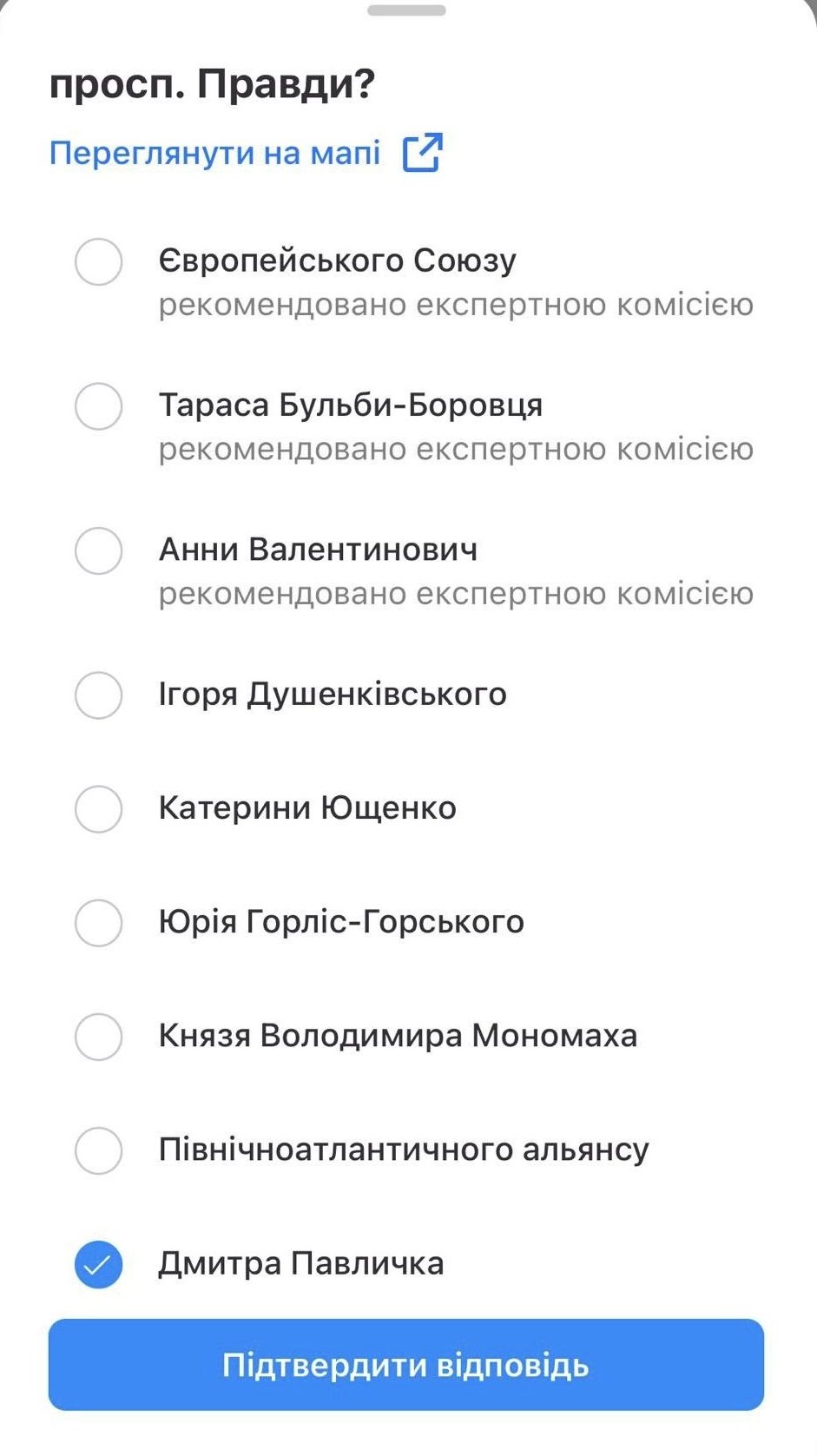Pick the Північноатлантичного альянсу radio option
Image resolution: width=817 pixels, height=1456 pixels.
click(98, 1150)
